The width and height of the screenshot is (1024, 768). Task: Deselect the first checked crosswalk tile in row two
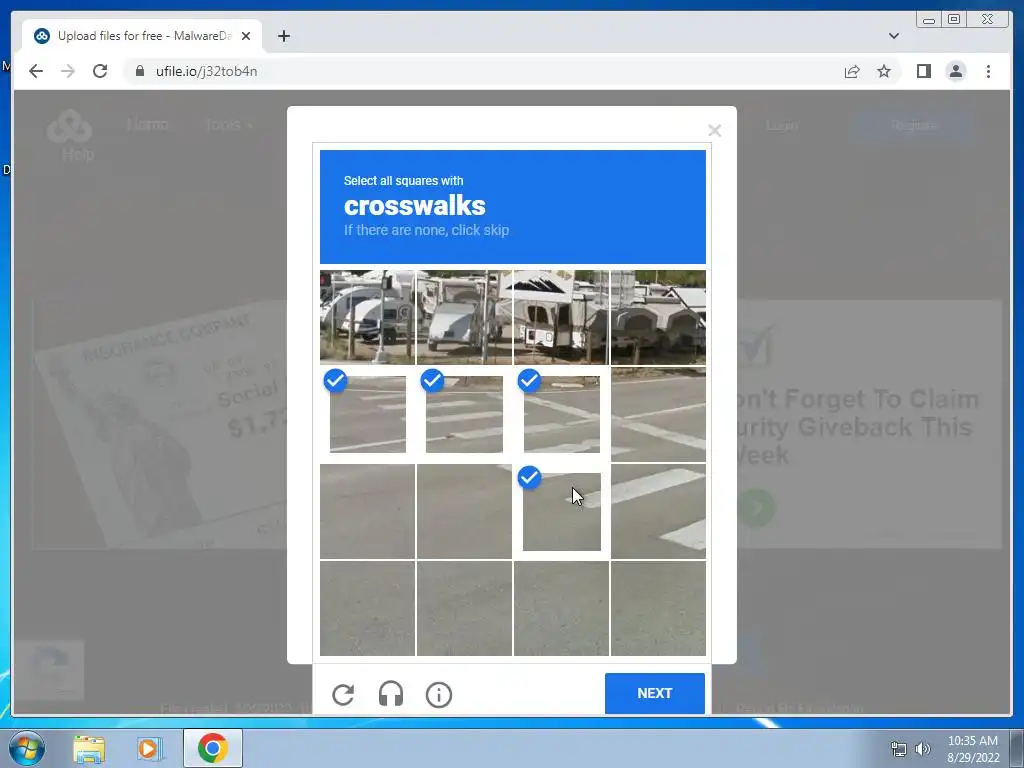pos(367,414)
